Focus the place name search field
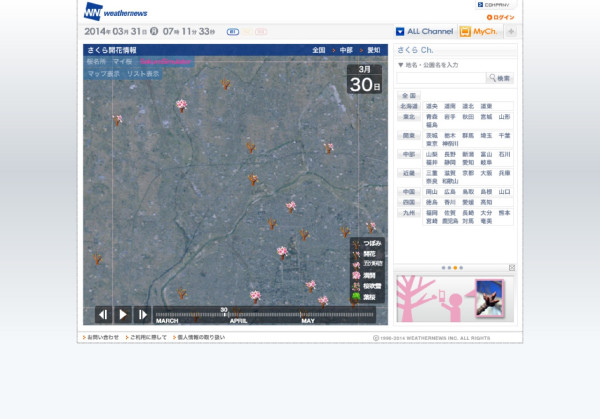Screen dimensions: 600x419 tap(441, 78)
